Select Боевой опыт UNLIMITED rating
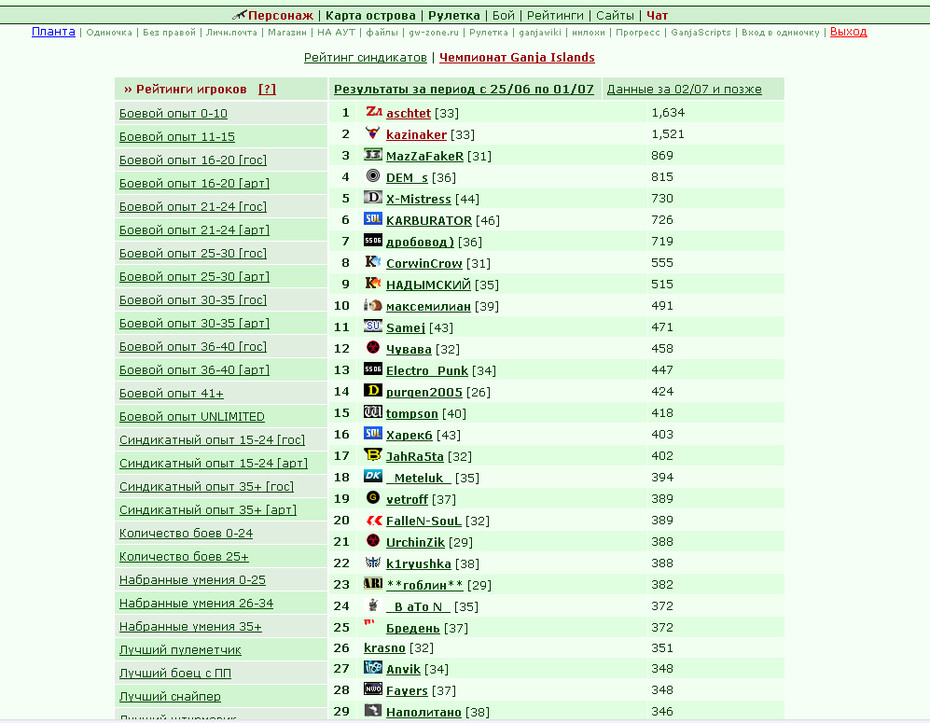 pos(192,416)
